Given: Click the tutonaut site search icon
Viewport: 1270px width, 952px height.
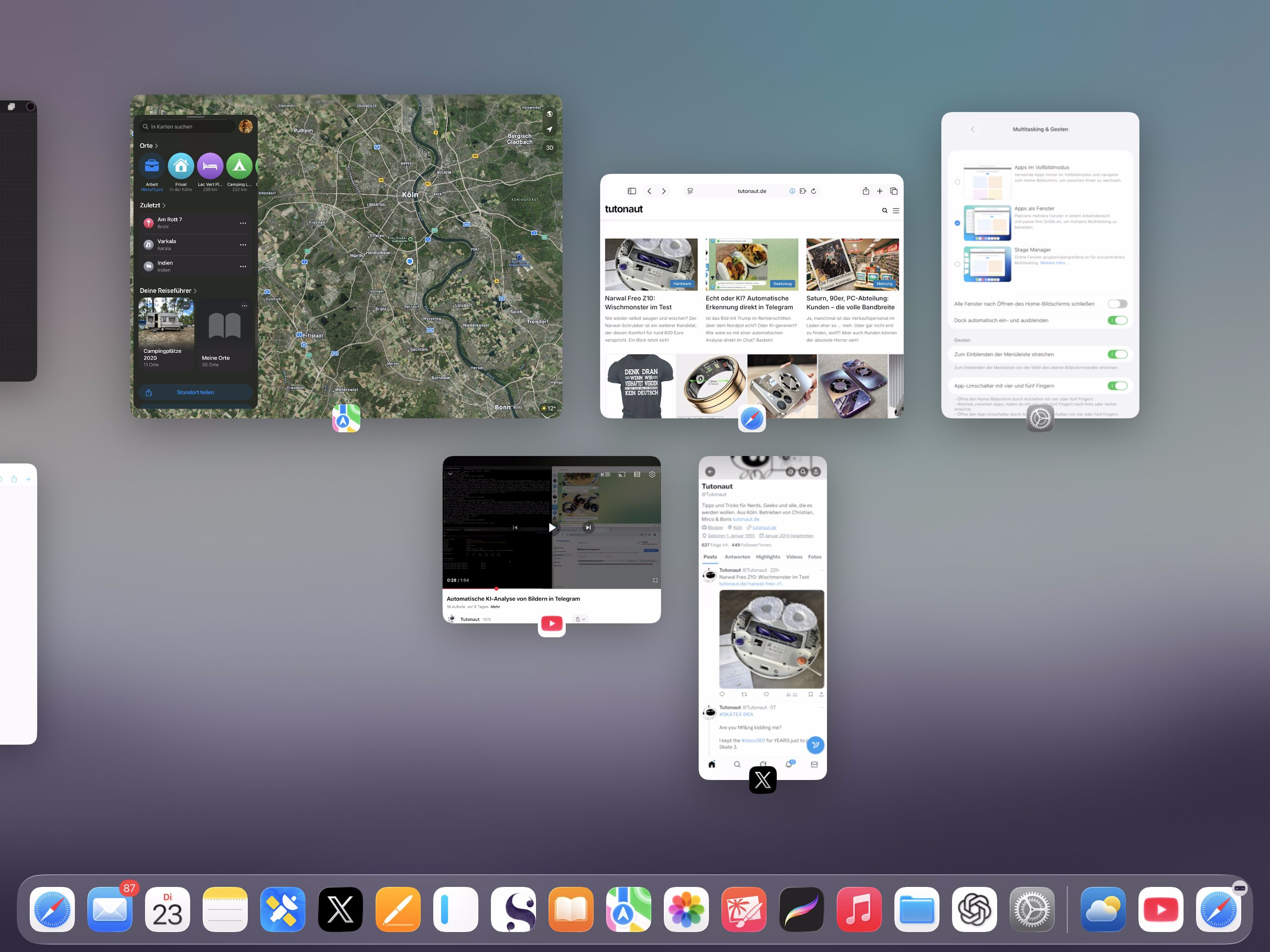Looking at the screenshot, I should (884, 211).
